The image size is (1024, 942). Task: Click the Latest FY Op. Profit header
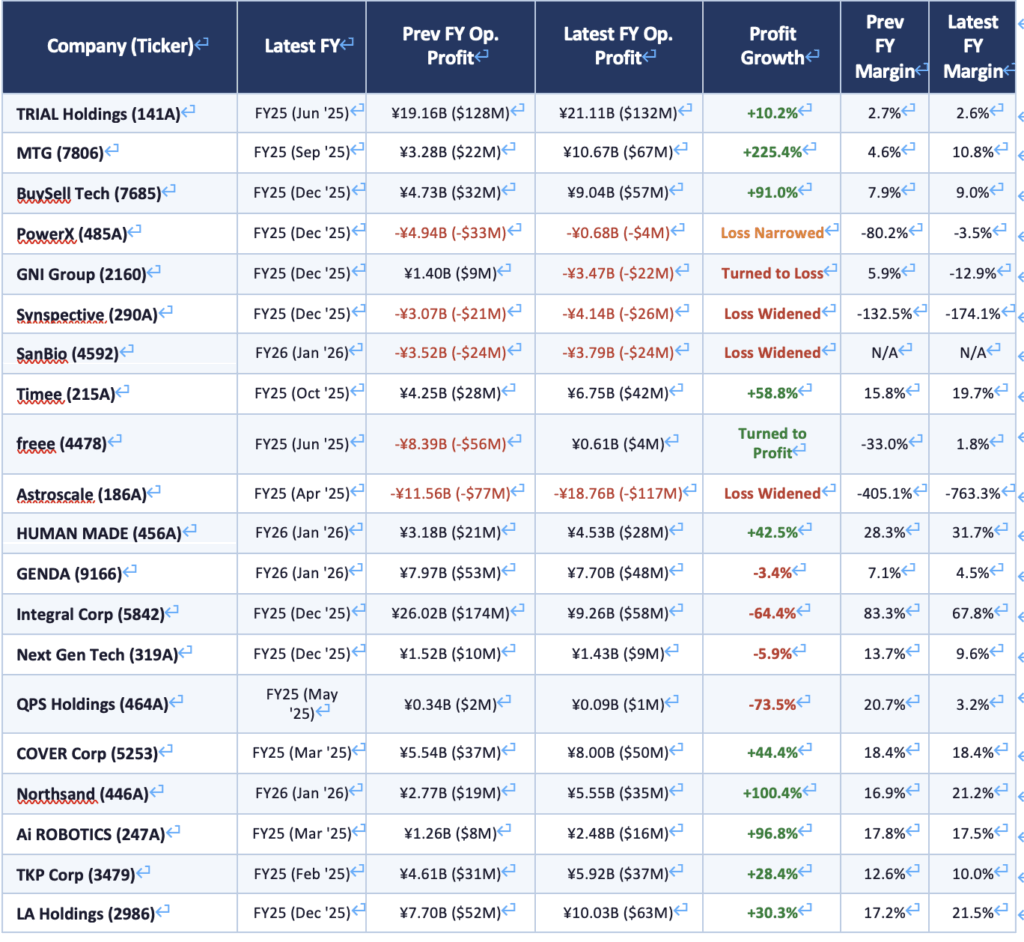pos(618,46)
